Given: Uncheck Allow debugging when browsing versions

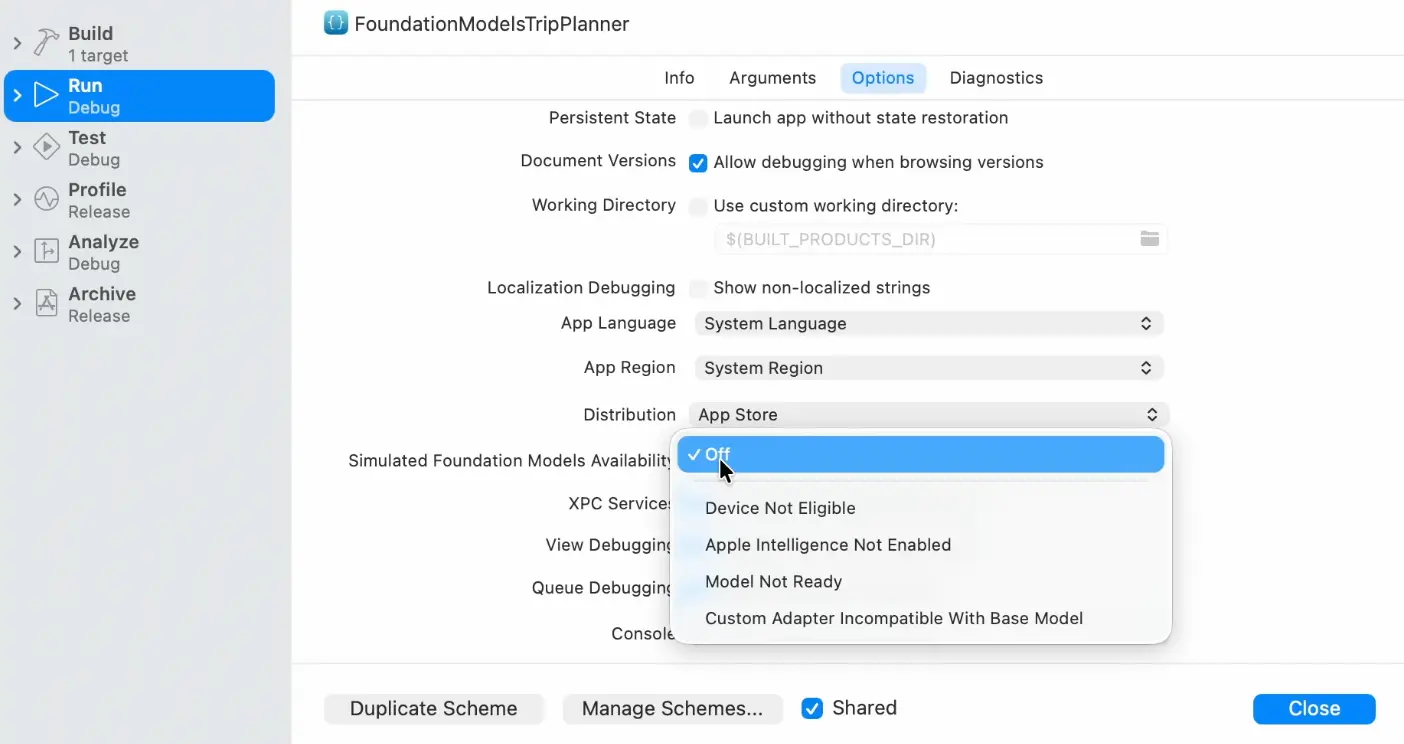Looking at the screenshot, I should pyautogui.click(x=698, y=163).
